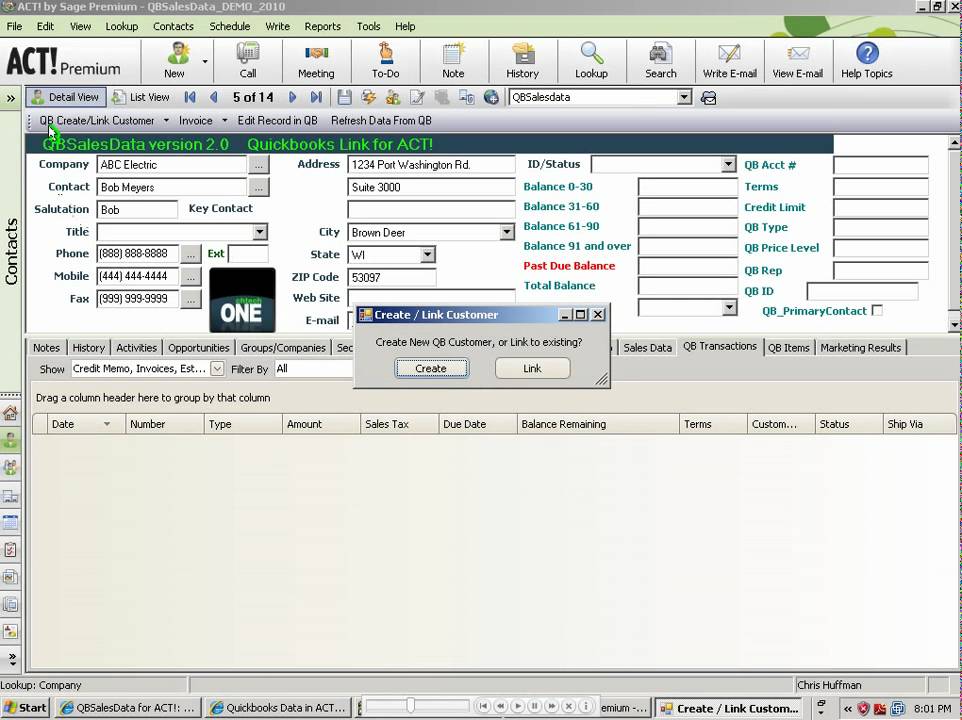Click browse button next to Company field
Screen dimensions: 962x720
259,164
